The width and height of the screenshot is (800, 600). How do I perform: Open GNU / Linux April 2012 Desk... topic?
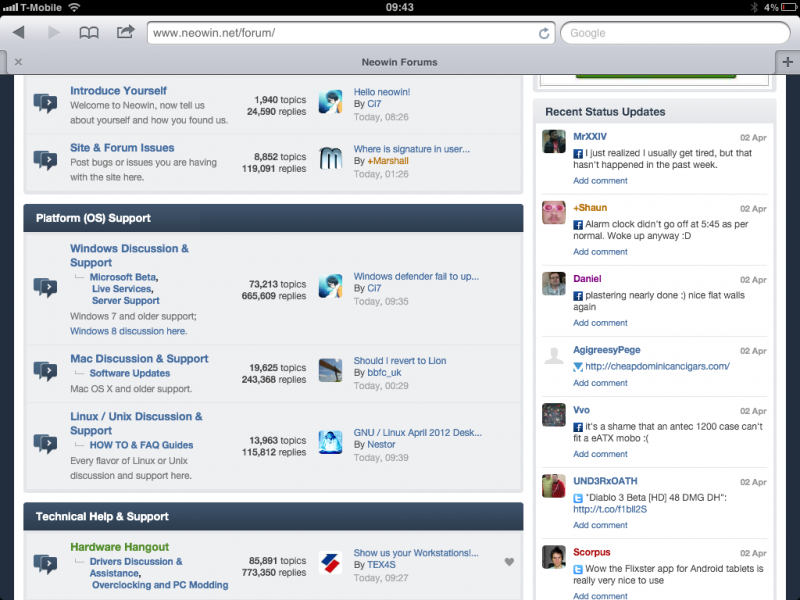[x=418, y=433]
